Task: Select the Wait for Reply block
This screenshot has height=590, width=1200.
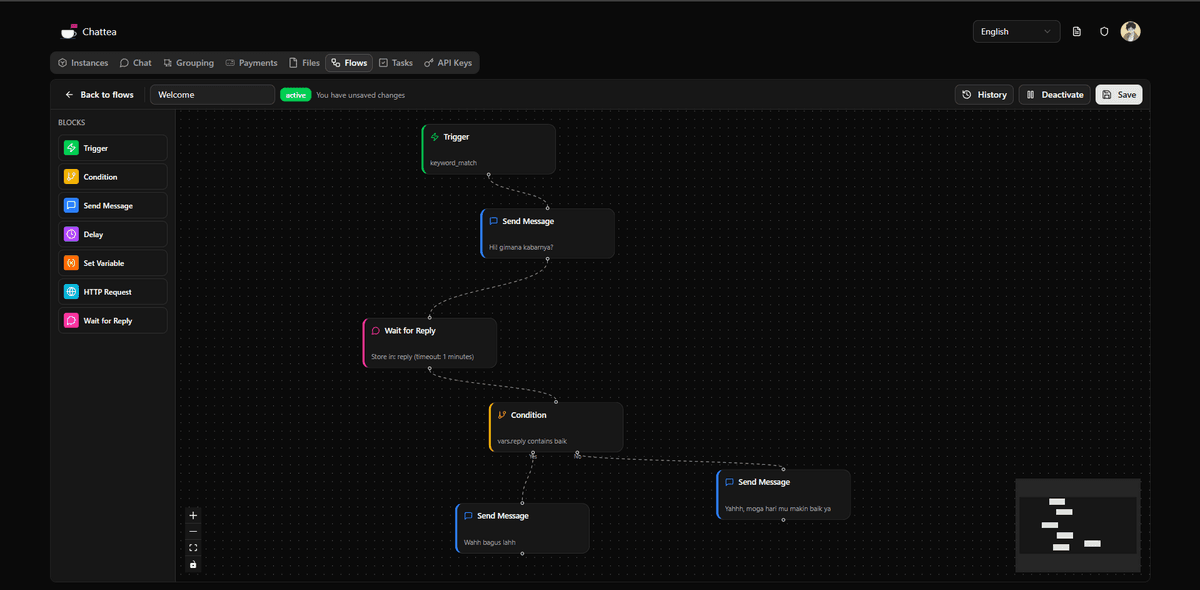Action: (112, 320)
